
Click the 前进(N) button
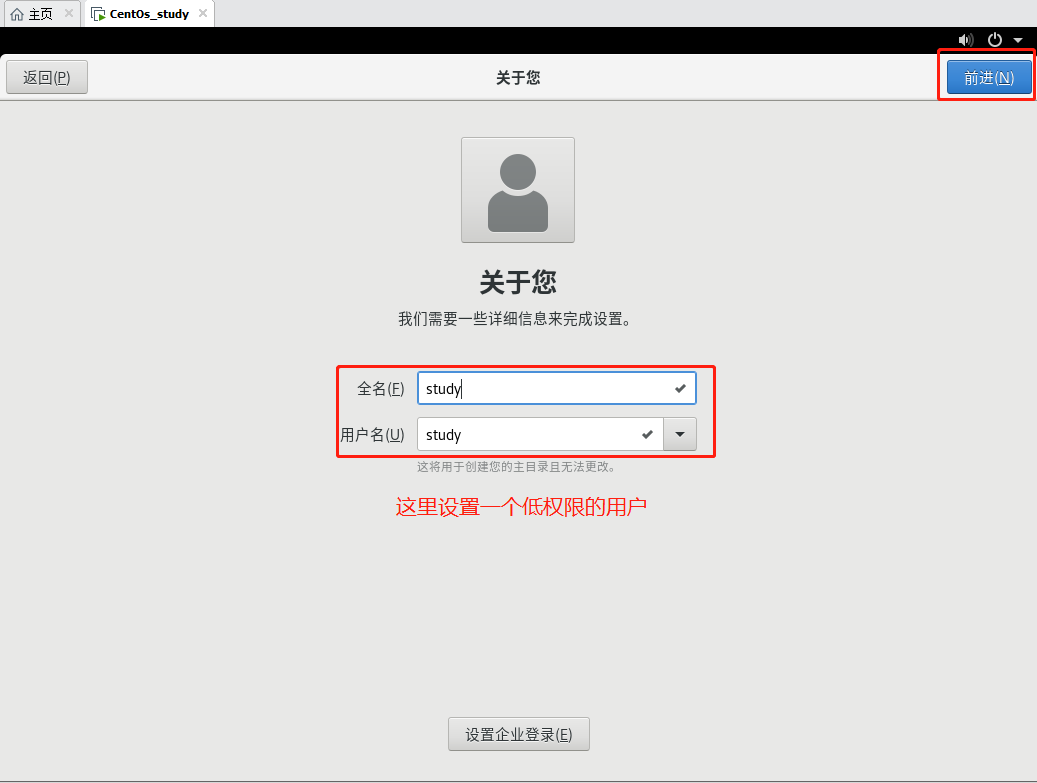coord(988,76)
